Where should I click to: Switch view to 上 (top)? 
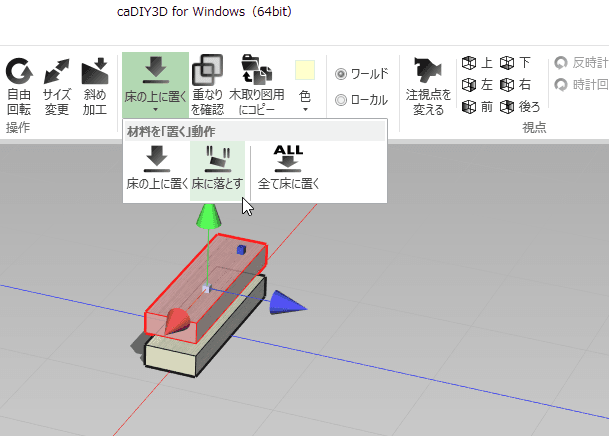(x=477, y=63)
